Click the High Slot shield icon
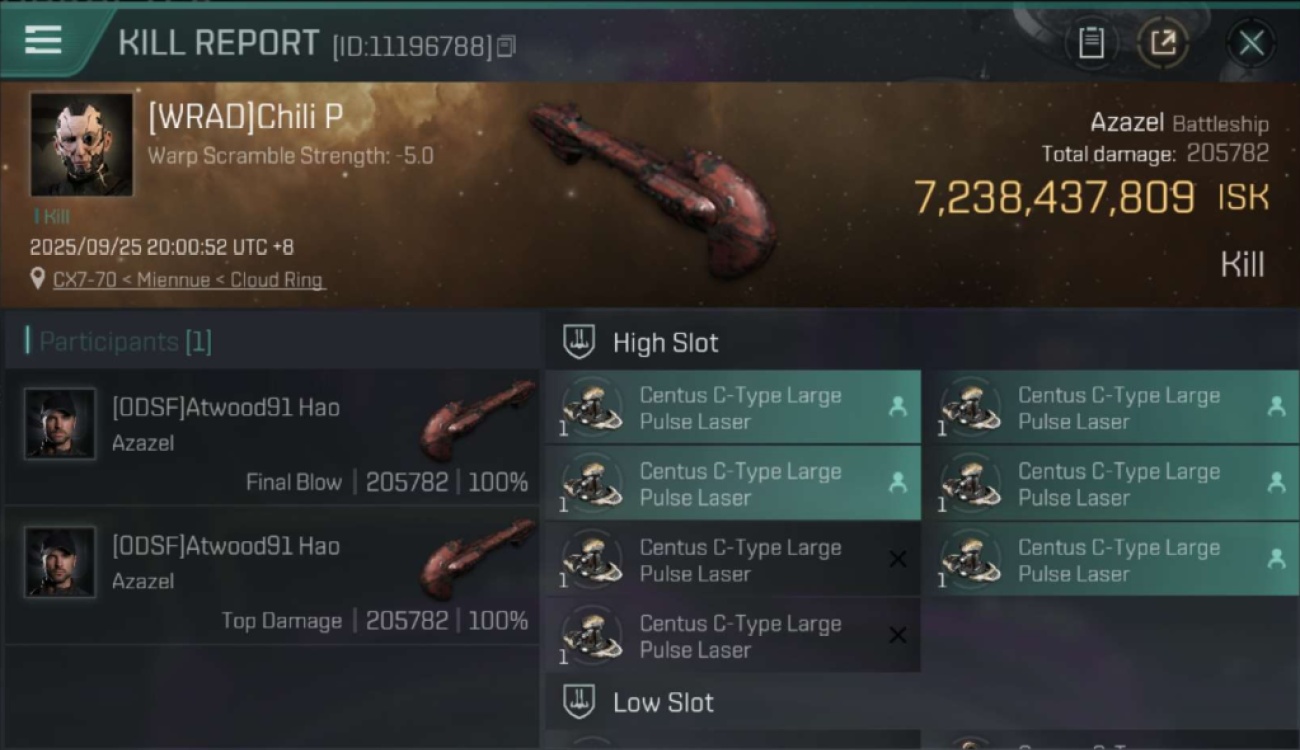 coord(579,342)
